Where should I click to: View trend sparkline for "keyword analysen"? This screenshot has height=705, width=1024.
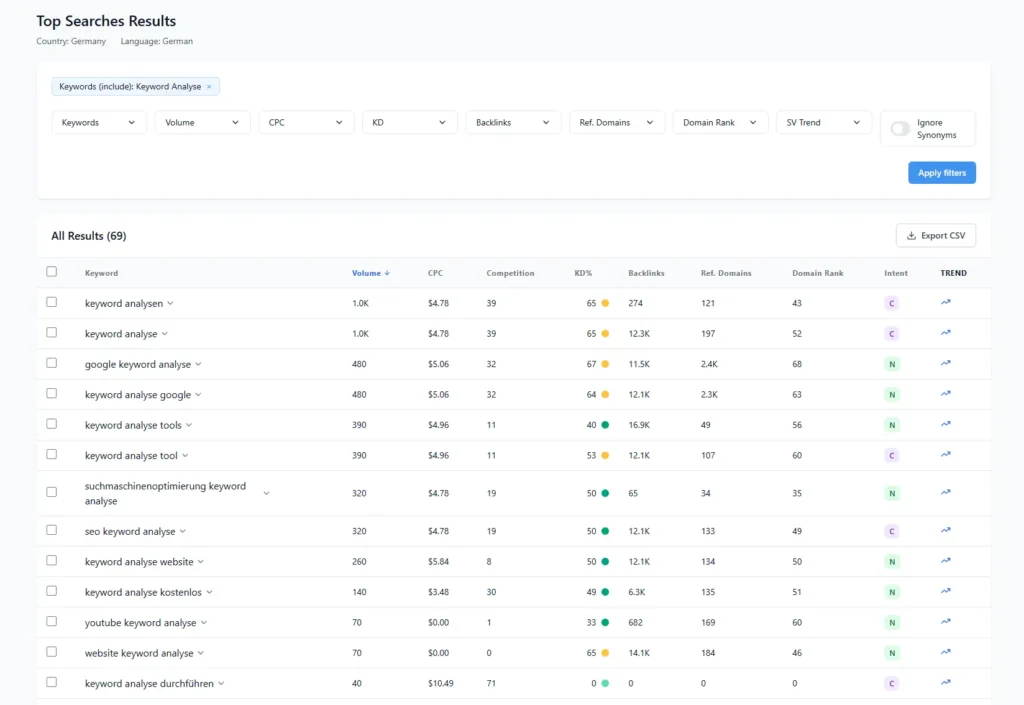coord(945,302)
